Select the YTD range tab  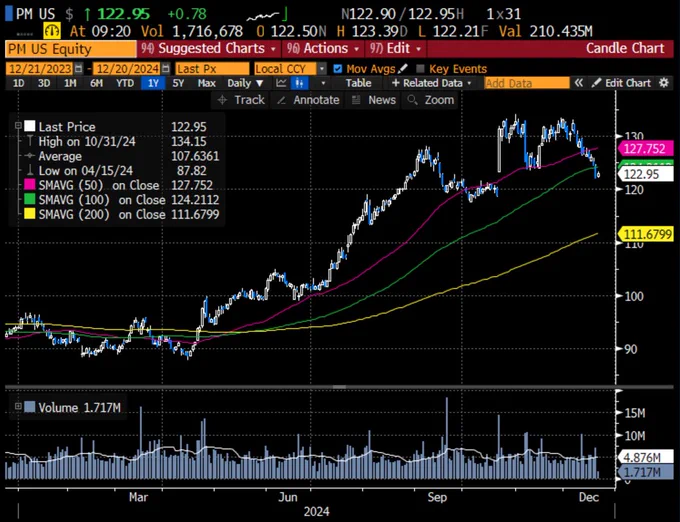[x=125, y=83]
